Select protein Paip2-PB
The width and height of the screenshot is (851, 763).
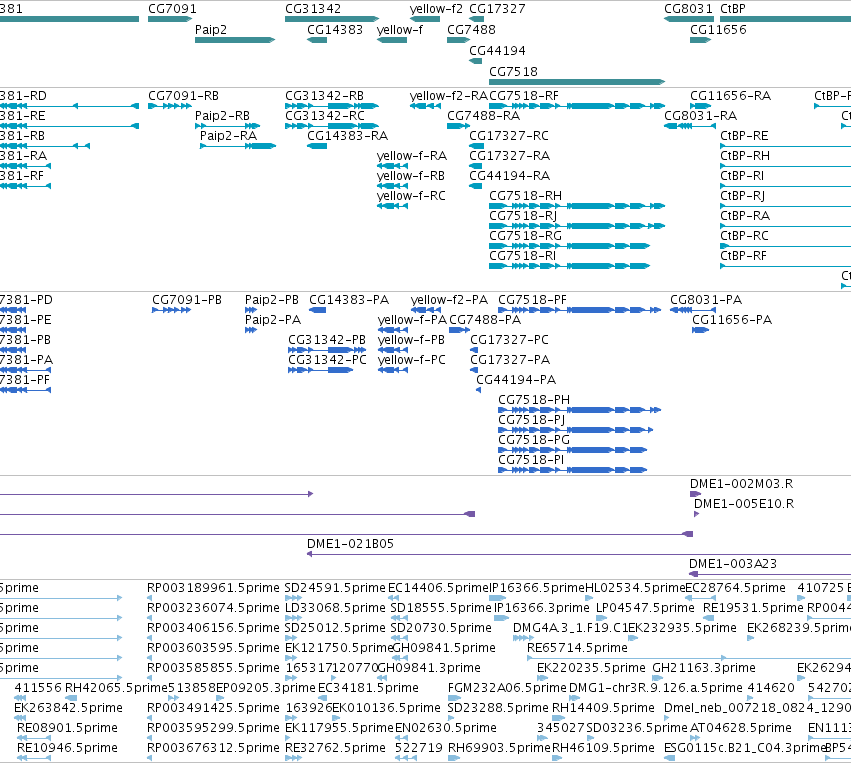coord(251,310)
